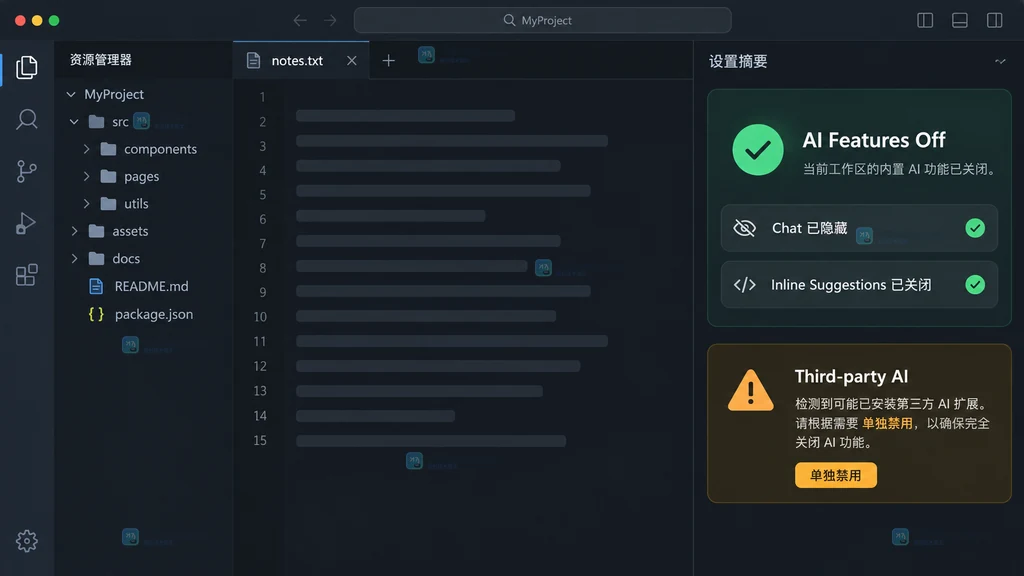Open the settings gear in activity bar
1024x576 pixels.
point(27,541)
